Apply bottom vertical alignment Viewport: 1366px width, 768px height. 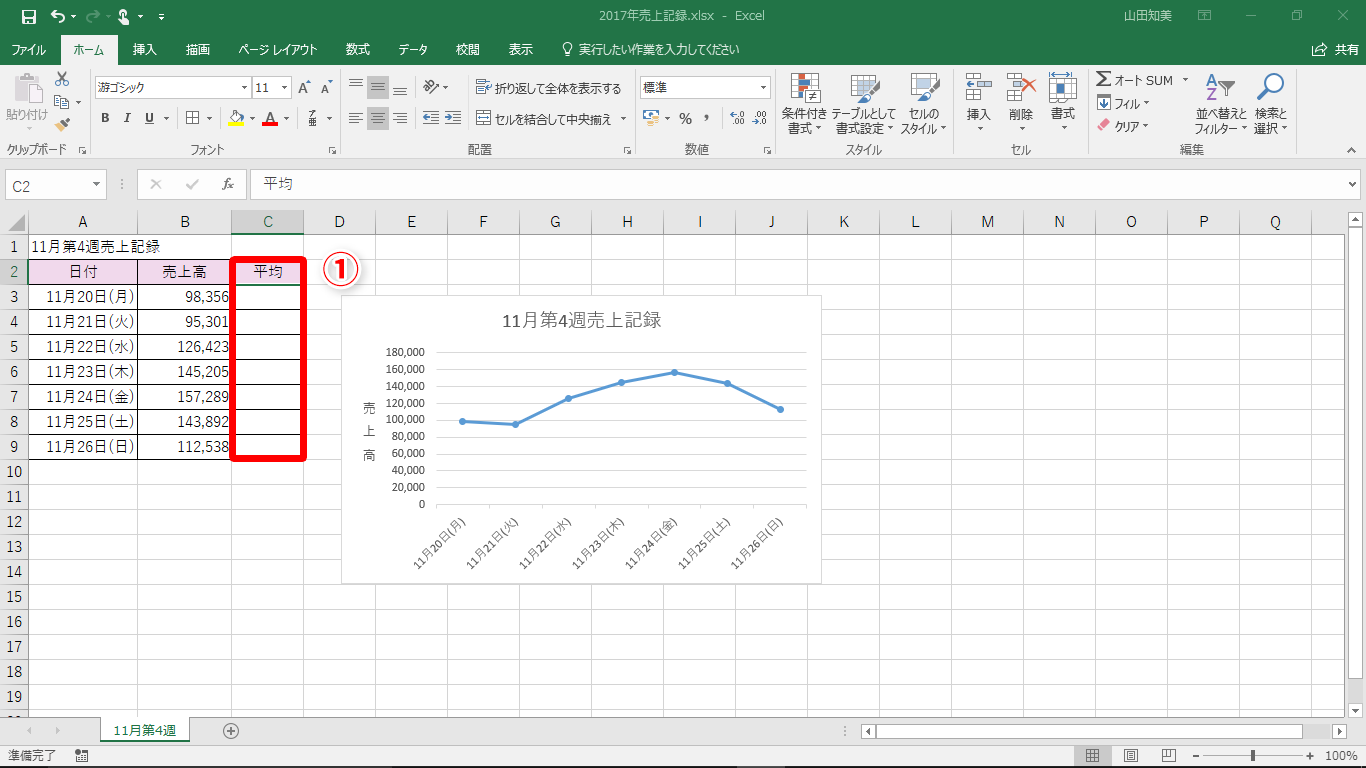(400, 88)
